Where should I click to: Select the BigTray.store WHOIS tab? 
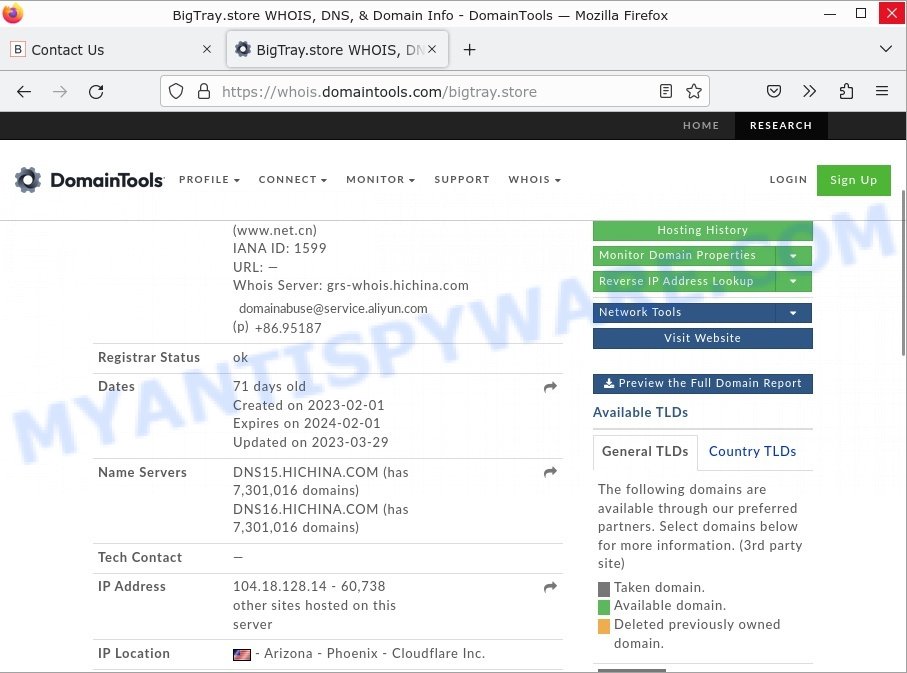point(337,50)
